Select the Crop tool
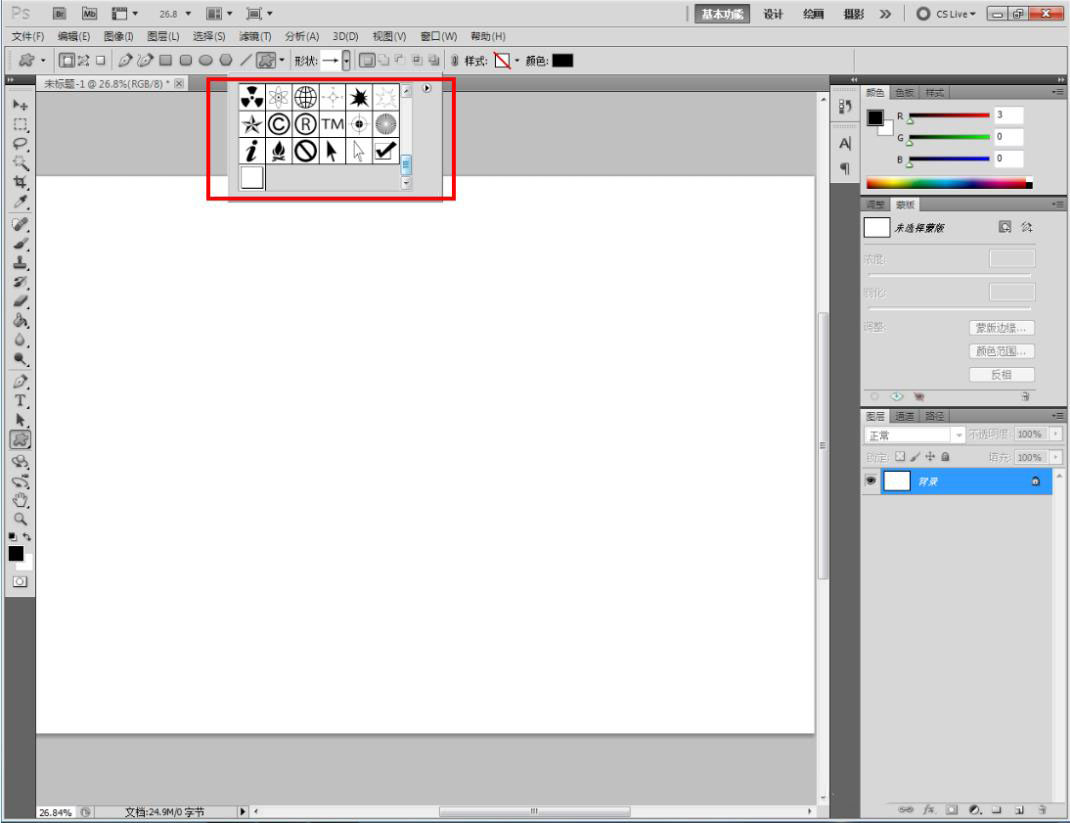 click(x=20, y=182)
